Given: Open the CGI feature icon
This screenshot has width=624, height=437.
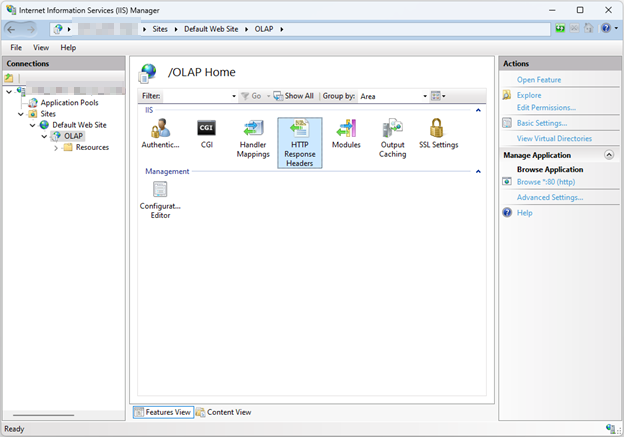Looking at the screenshot, I should pyautogui.click(x=207, y=128).
